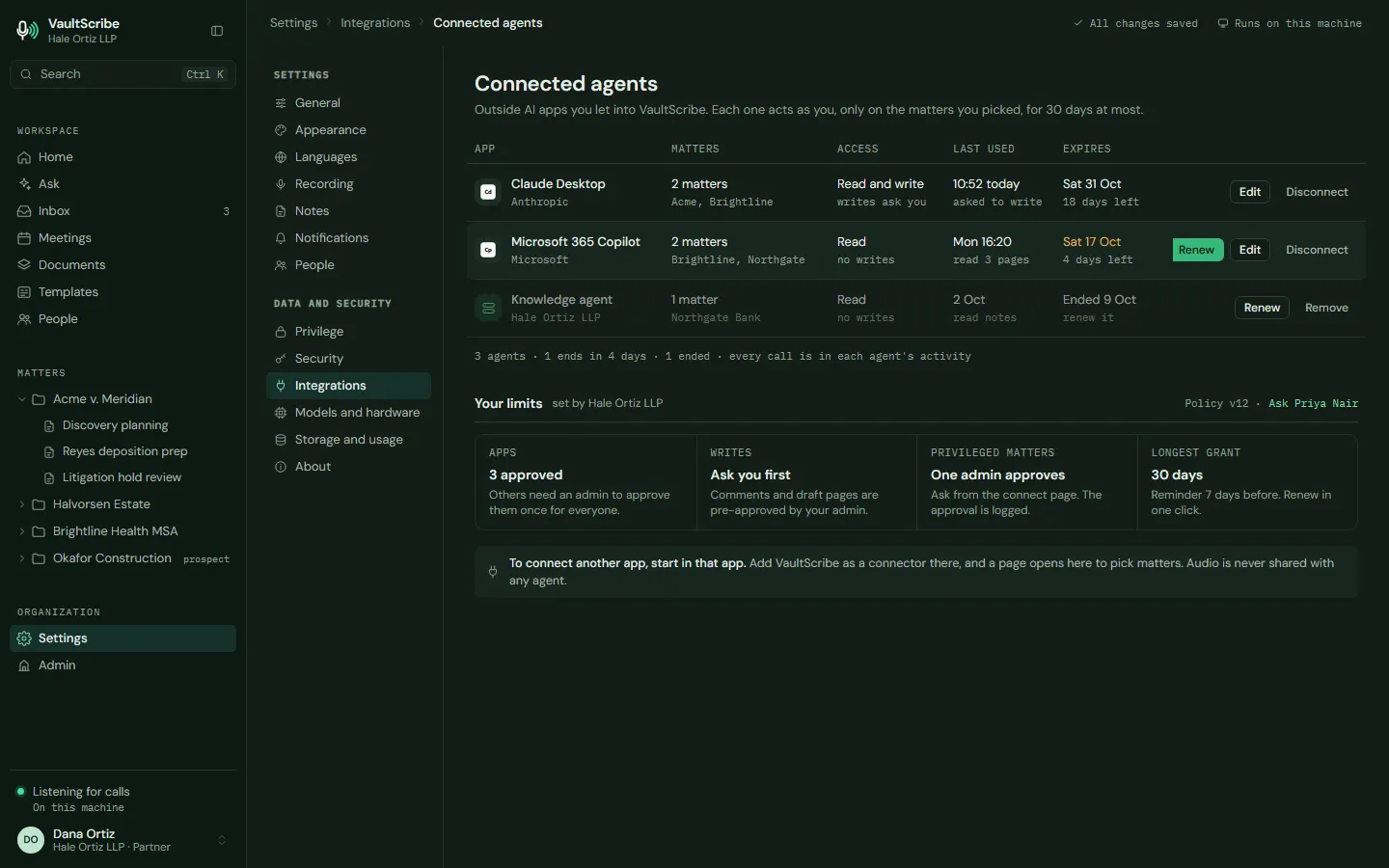Screen dimensions: 1389x868
Task: Click the Home house icon in the workspace list
Action: [24, 157]
